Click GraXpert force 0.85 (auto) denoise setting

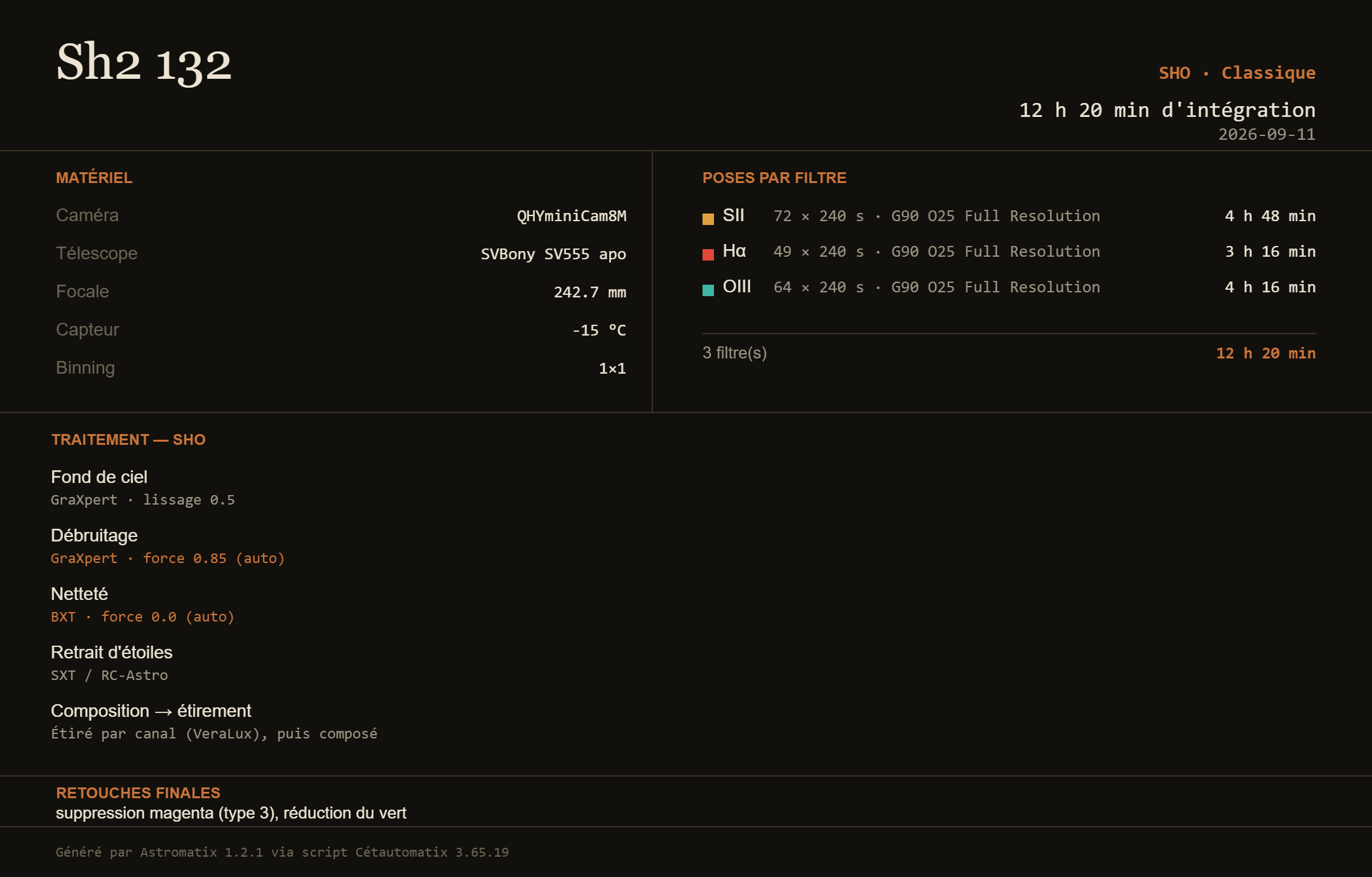click(x=168, y=559)
